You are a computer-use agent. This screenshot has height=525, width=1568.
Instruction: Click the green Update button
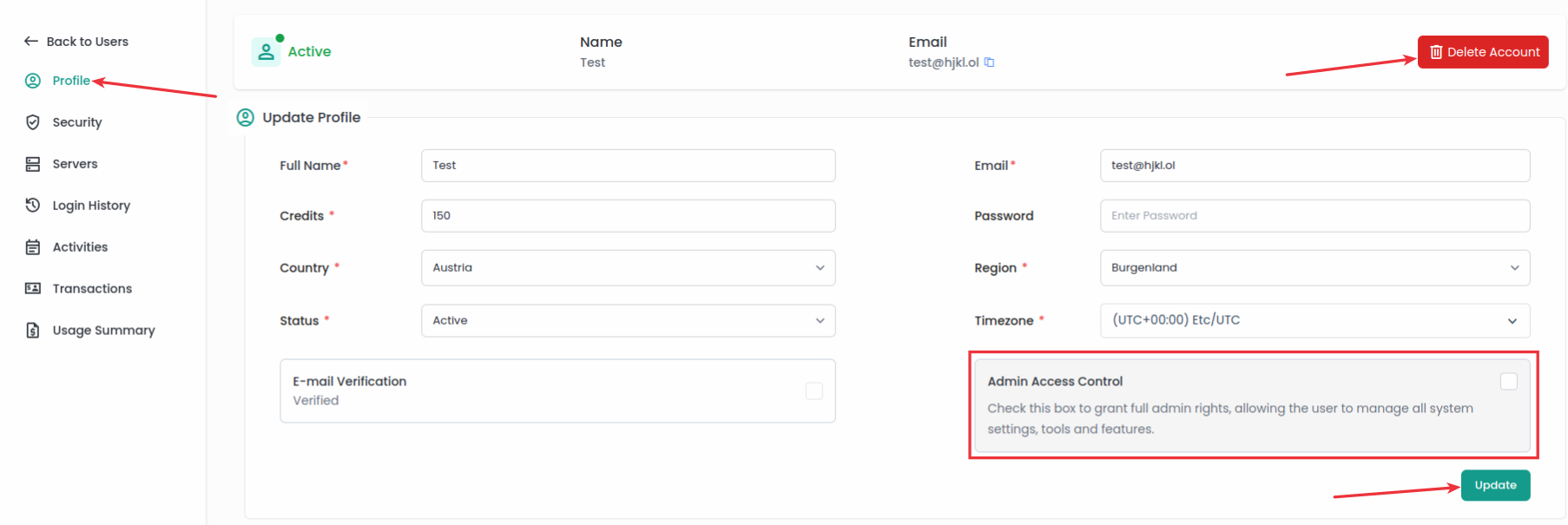point(1494,485)
